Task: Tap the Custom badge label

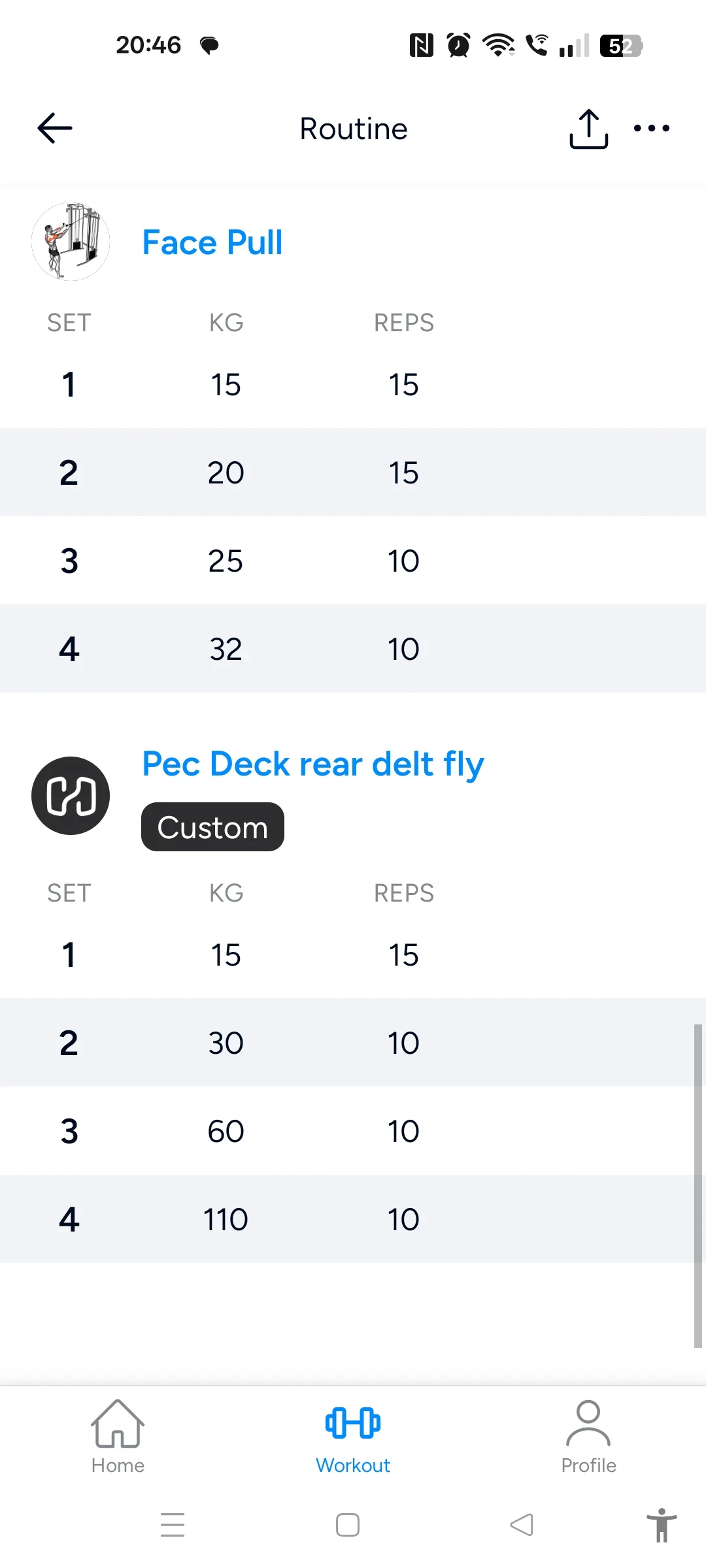Action: 212,827
